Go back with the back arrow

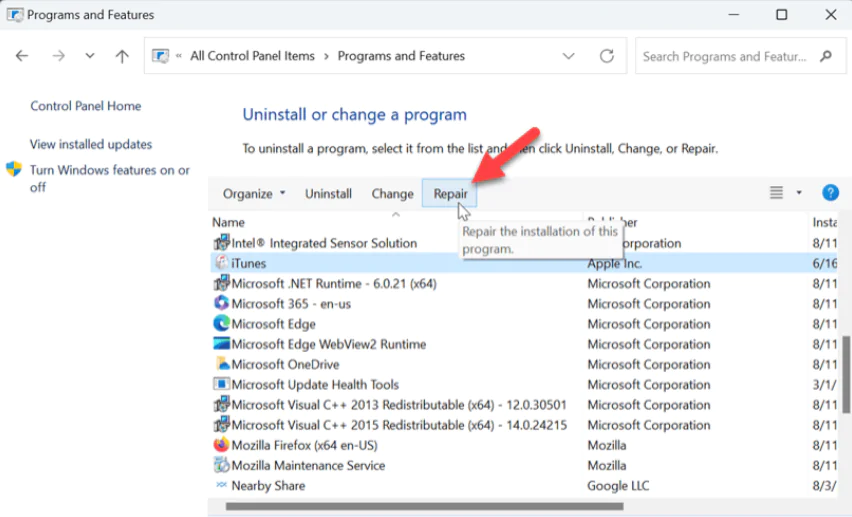(22, 55)
